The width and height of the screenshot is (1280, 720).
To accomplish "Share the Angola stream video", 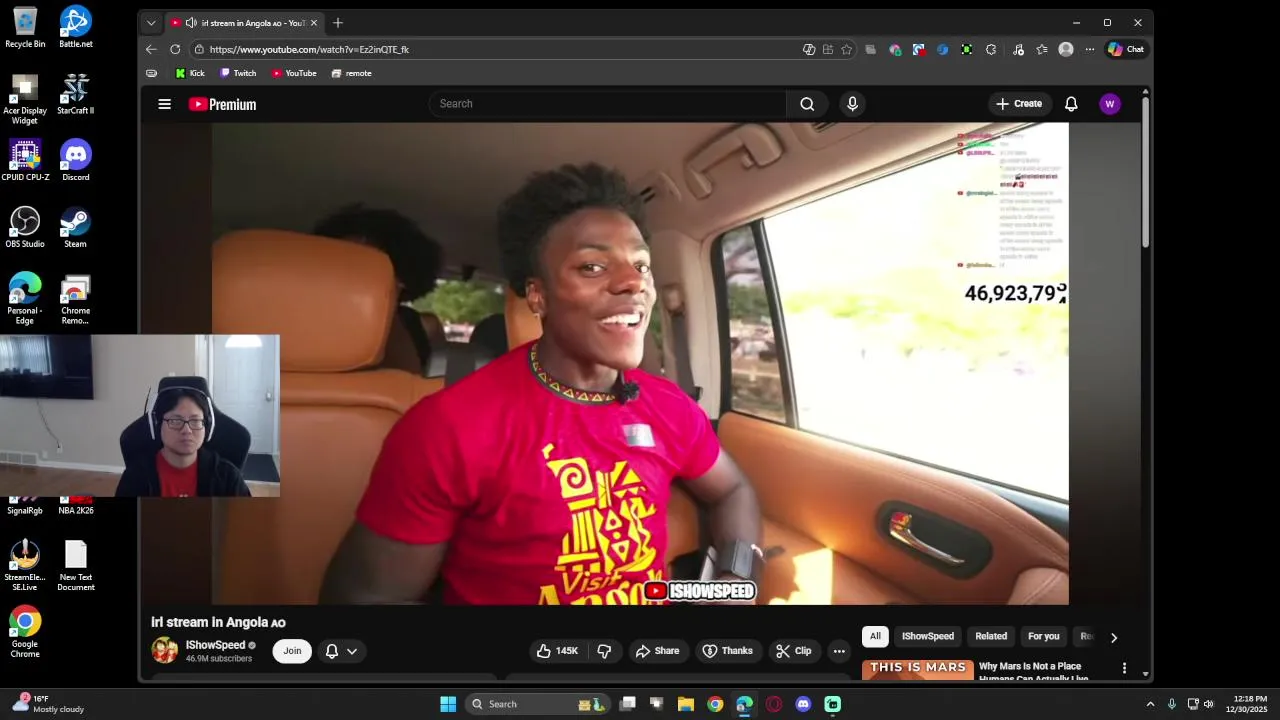I will click(657, 651).
